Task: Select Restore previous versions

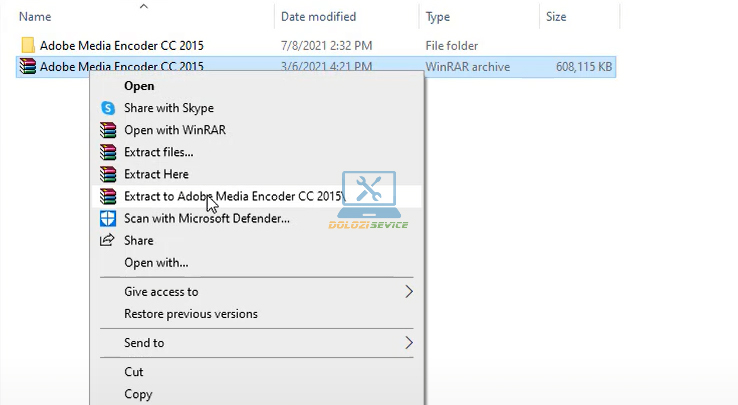Action: coord(190,314)
